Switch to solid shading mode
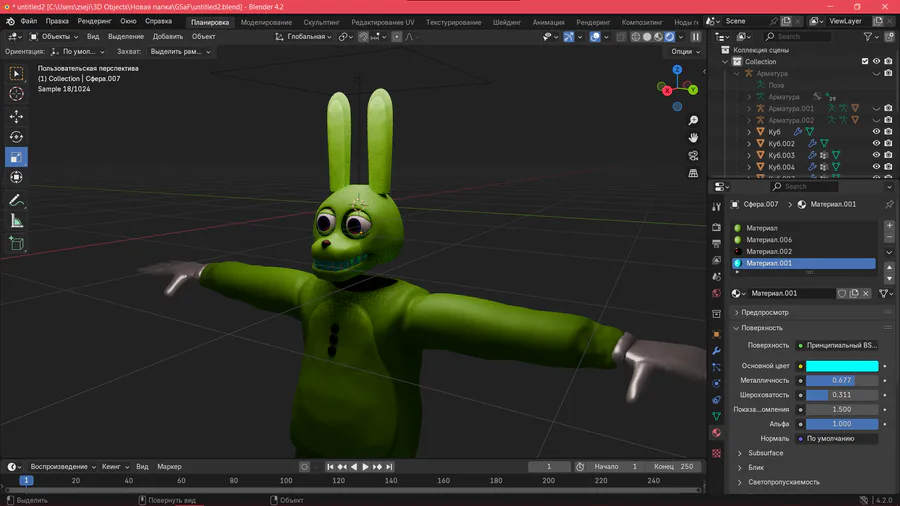 pyautogui.click(x=647, y=37)
